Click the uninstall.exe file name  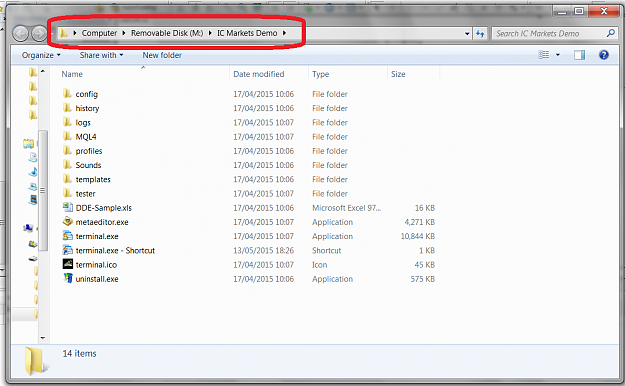97,279
